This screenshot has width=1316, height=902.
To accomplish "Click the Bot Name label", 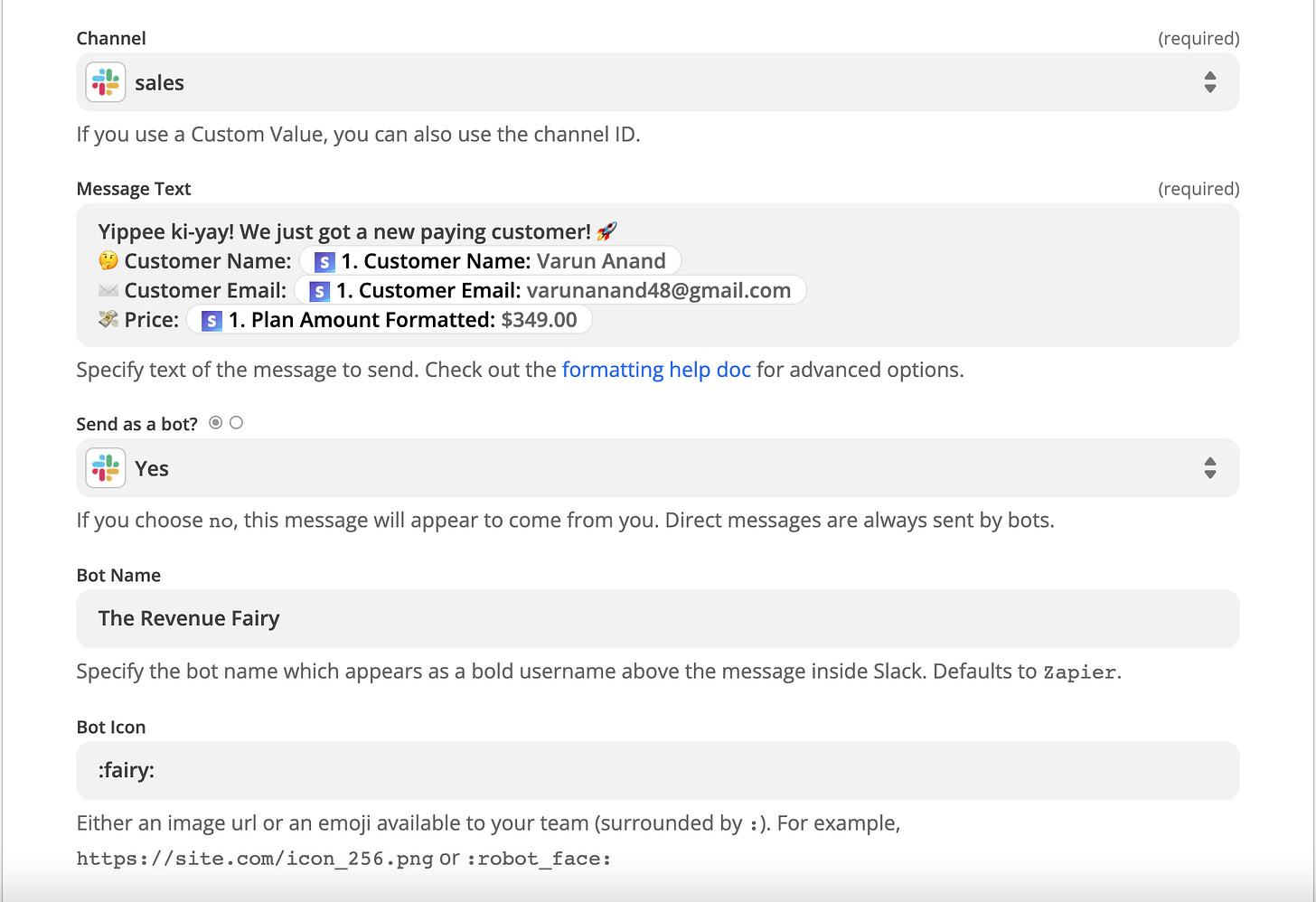I will point(118,576).
